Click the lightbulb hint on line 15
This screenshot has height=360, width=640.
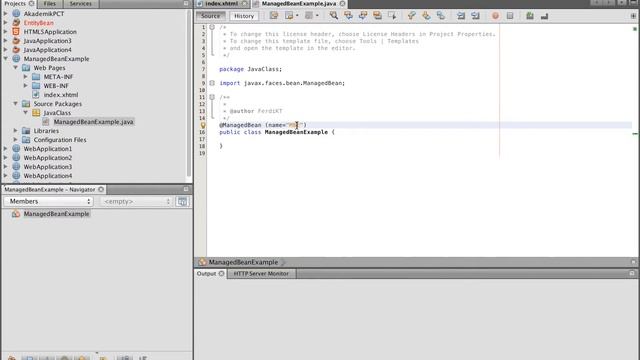(202, 125)
